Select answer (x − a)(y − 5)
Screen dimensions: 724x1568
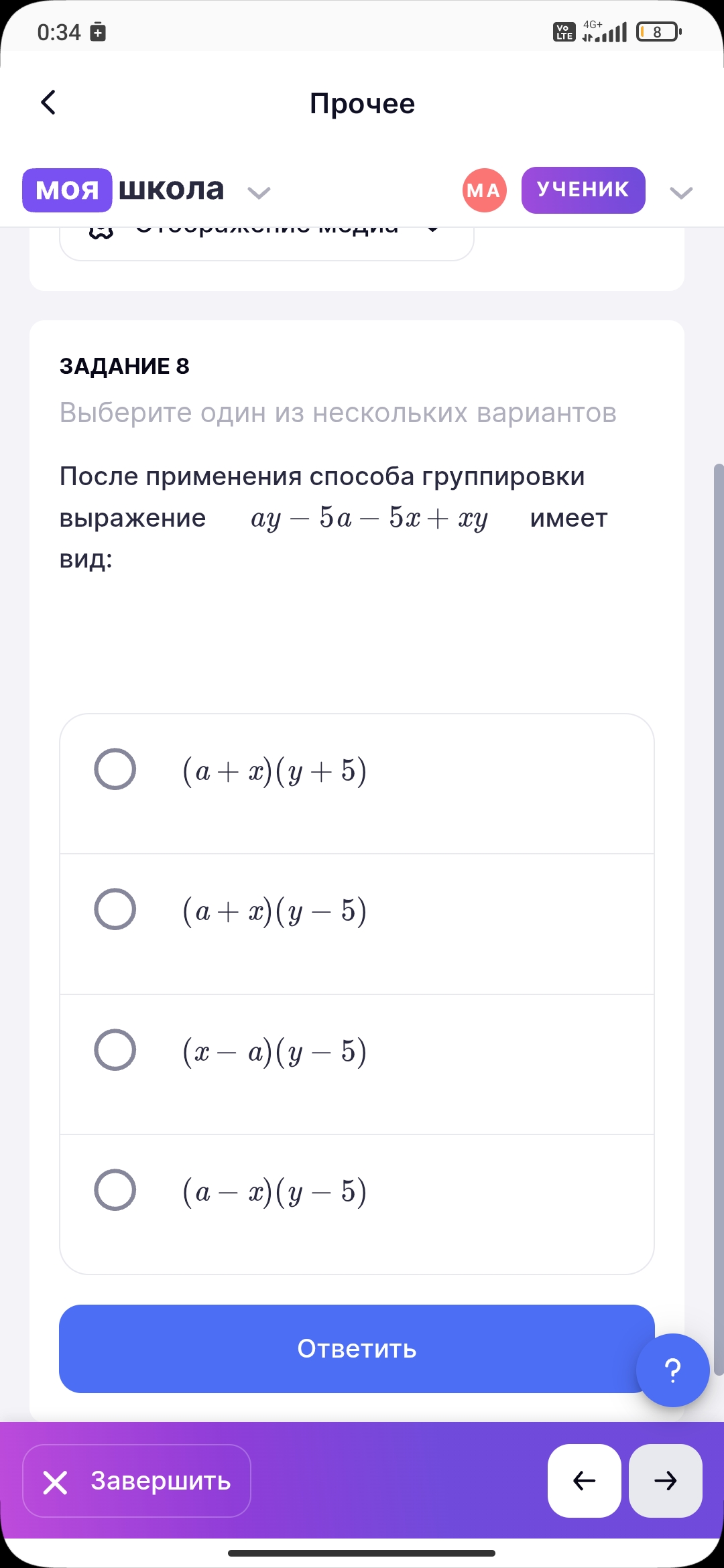[x=115, y=1049]
